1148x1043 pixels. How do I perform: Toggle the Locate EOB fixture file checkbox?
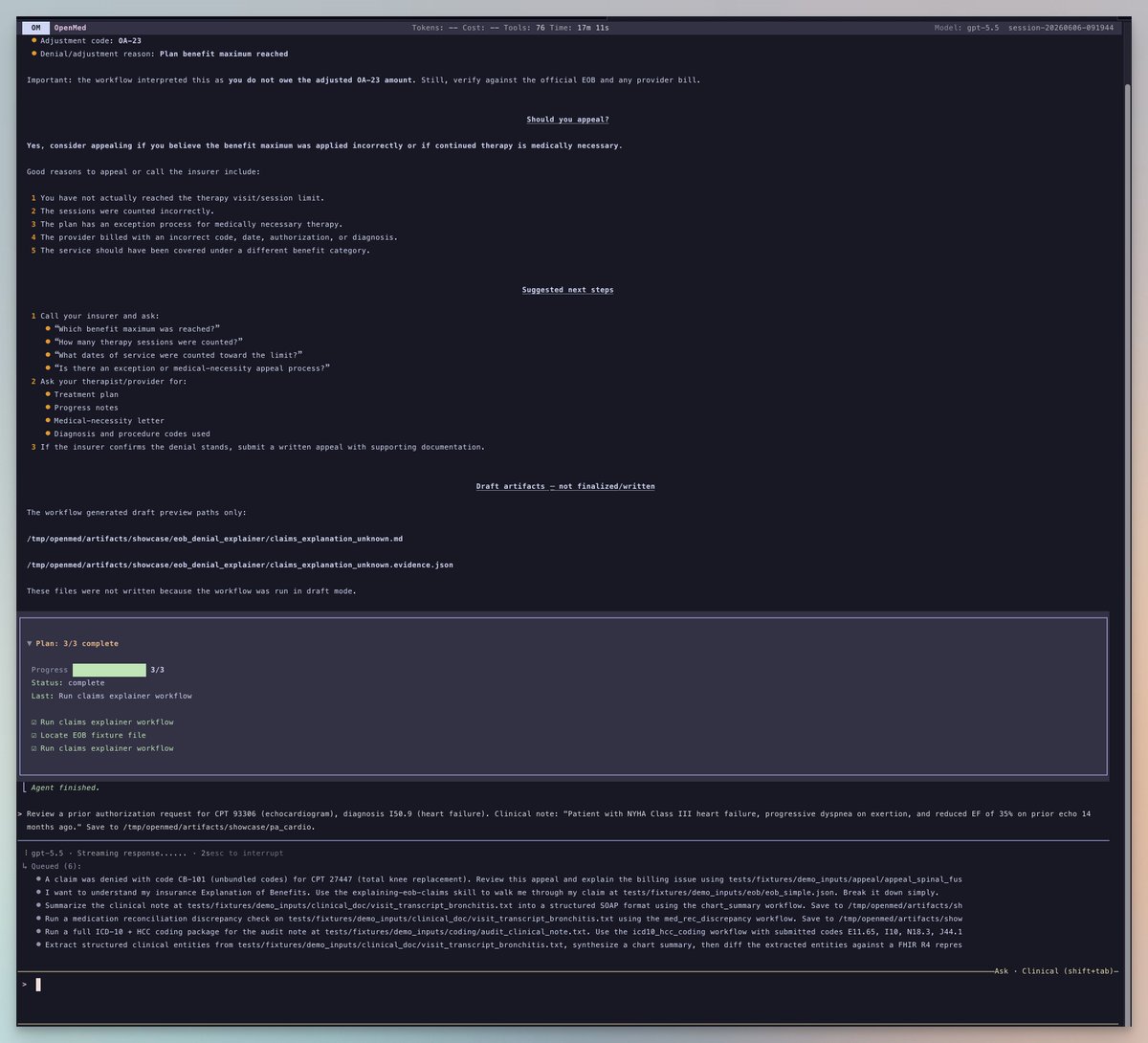[34, 735]
